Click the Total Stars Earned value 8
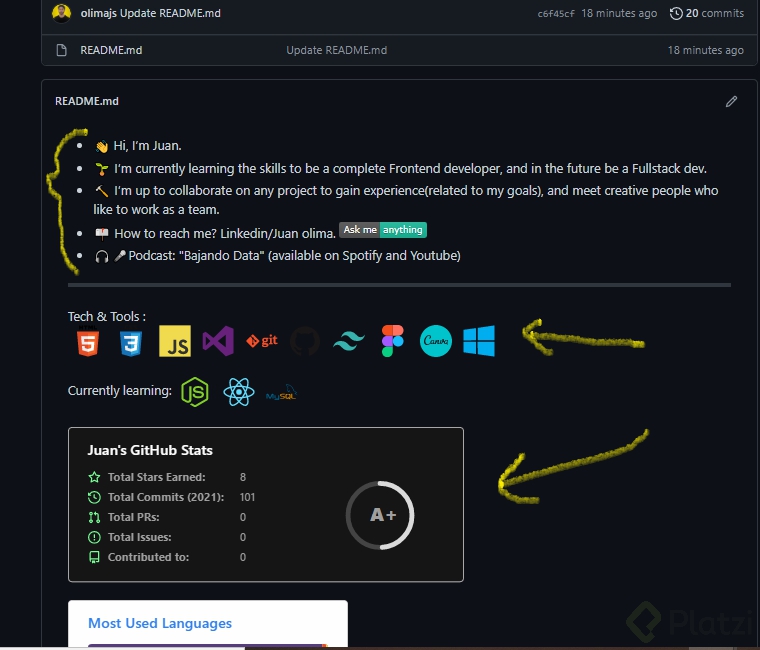 point(243,477)
